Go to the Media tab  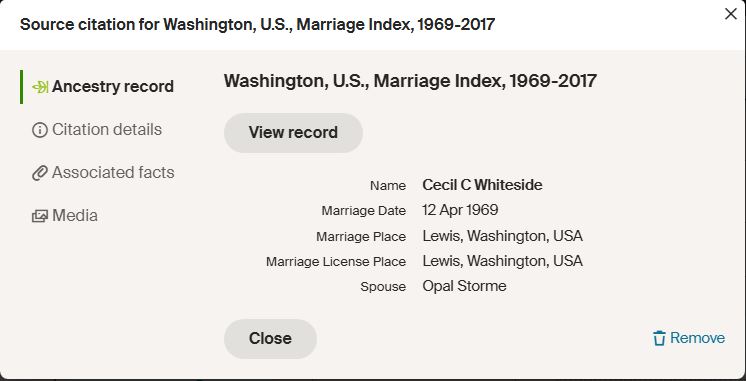click(x=75, y=215)
